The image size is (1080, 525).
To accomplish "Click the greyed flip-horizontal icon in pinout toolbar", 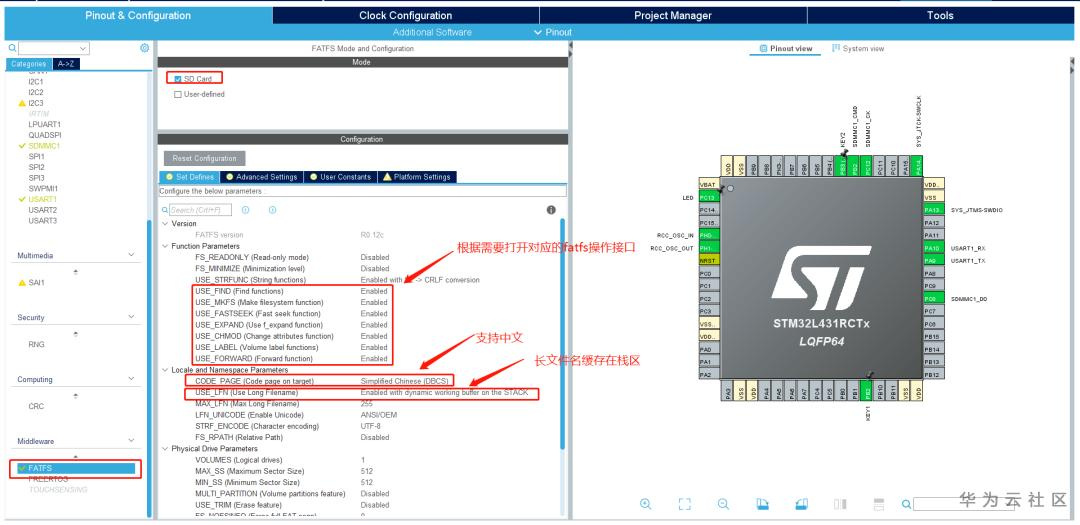I will pos(840,504).
